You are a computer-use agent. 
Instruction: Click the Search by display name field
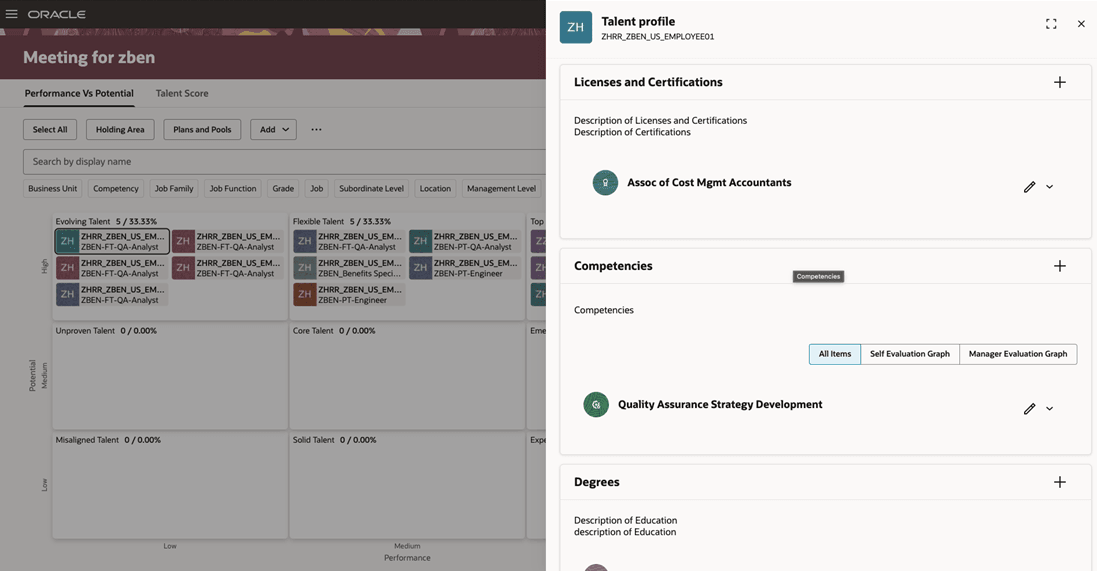point(284,162)
